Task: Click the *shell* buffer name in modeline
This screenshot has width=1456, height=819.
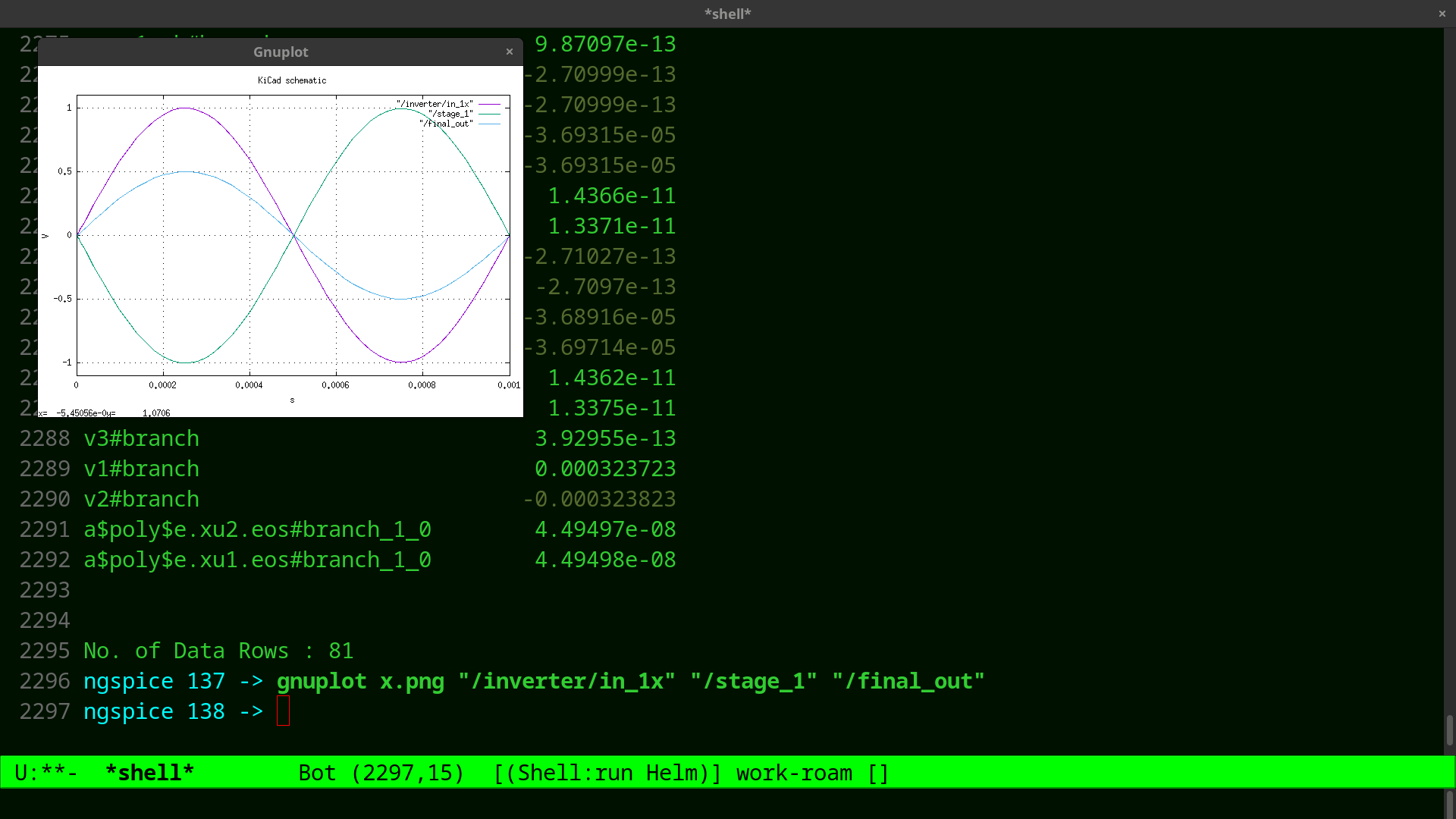Action: [x=149, y=773]
